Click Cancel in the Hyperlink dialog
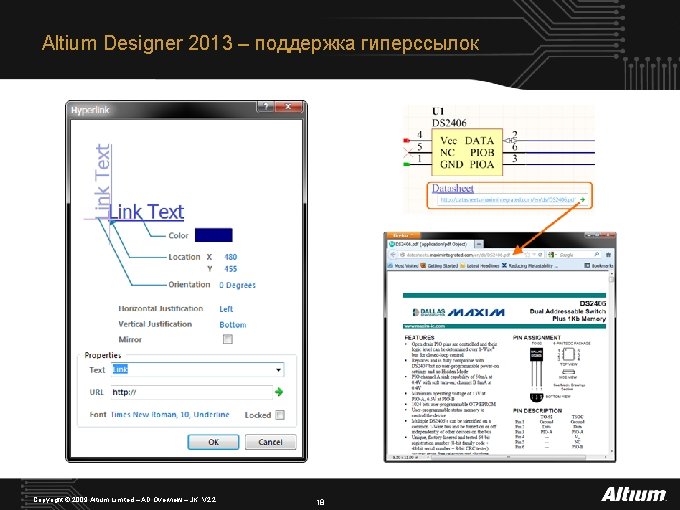The width and height of the screenshot is (680, 510). pos(270,442)
